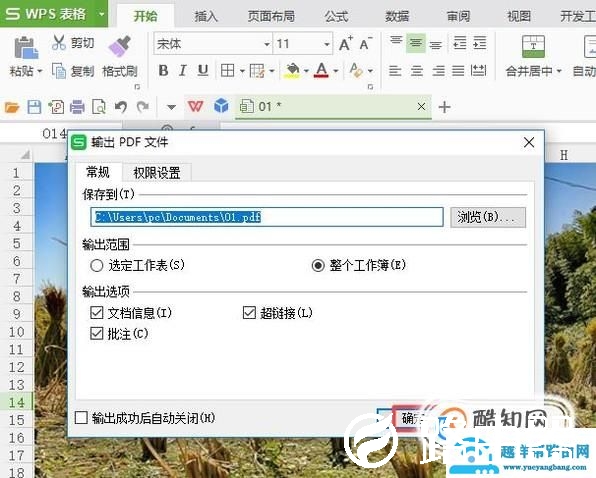Expand font color dropdown arrow
Screen dimensions: 596x478
click(336, 71)
